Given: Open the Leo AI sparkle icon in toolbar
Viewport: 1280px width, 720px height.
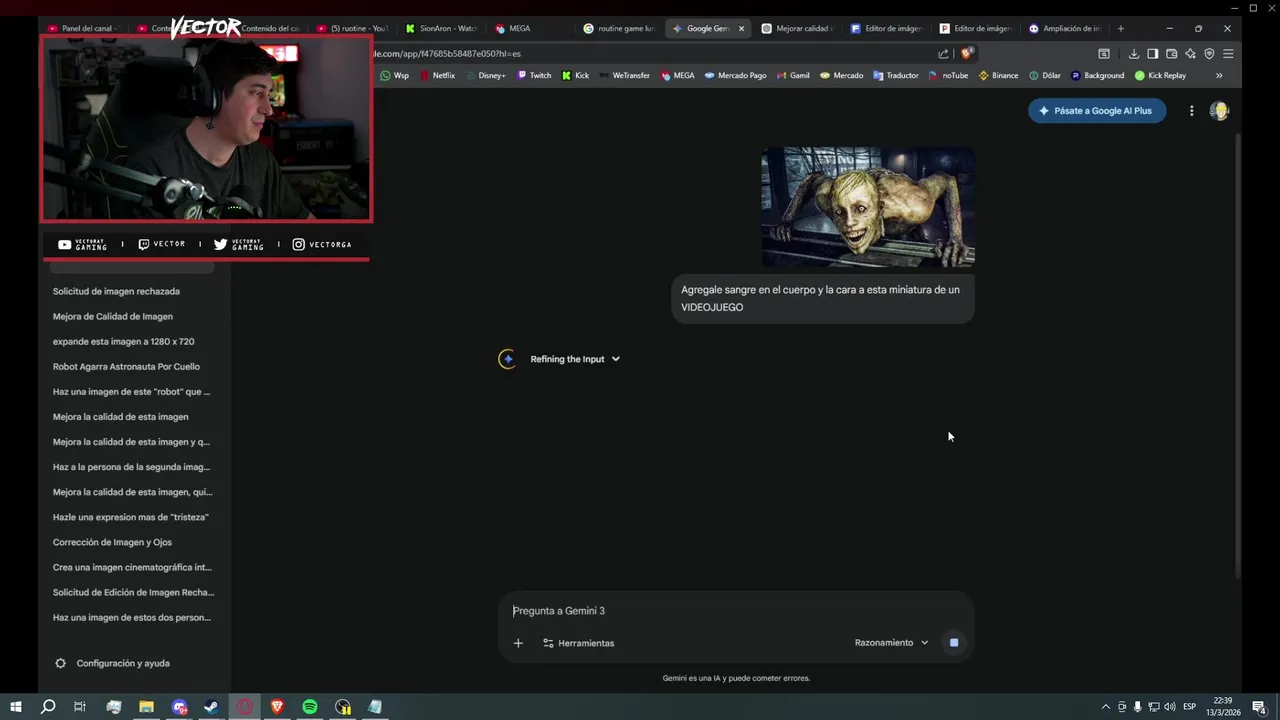Looking at the screenshot, I should [1190, 54].
